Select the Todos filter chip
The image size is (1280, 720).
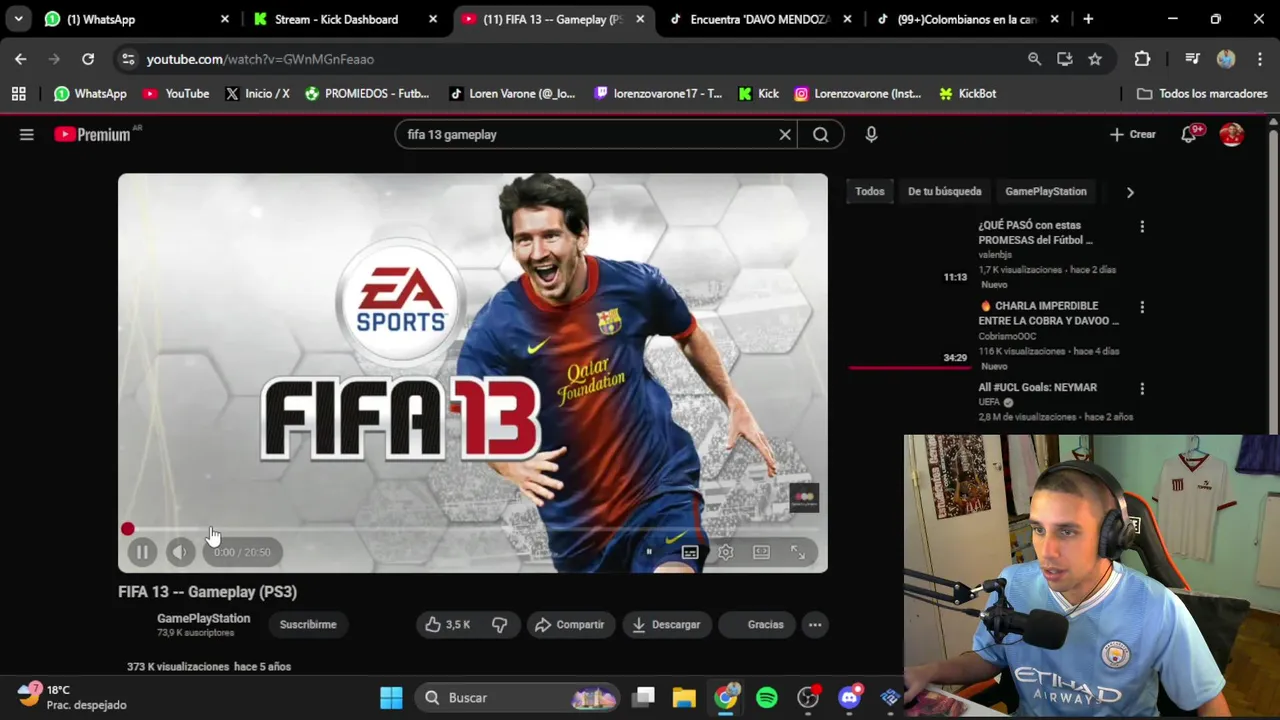pos(870,191)
